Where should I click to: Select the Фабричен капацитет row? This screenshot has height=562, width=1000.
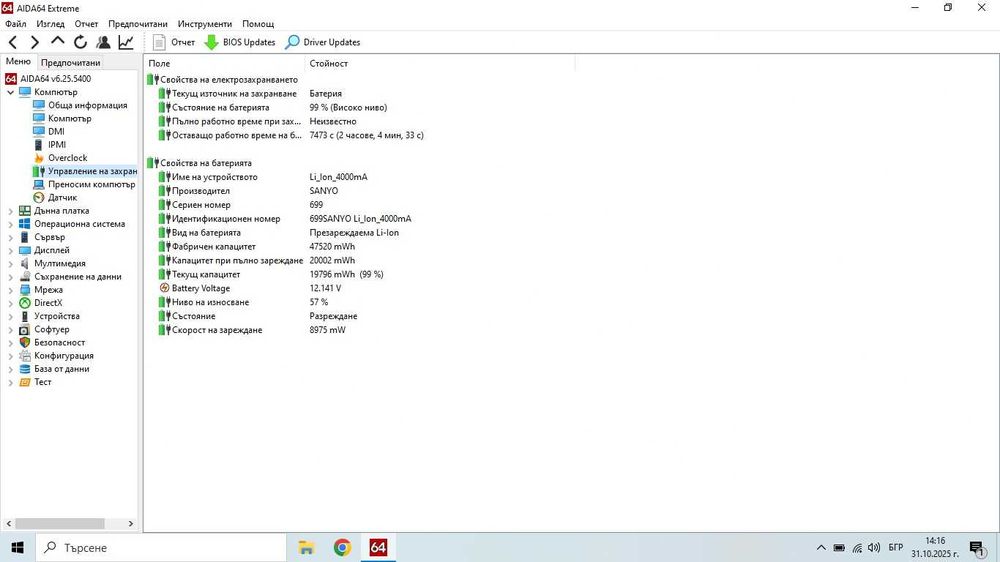pos(257,246)
